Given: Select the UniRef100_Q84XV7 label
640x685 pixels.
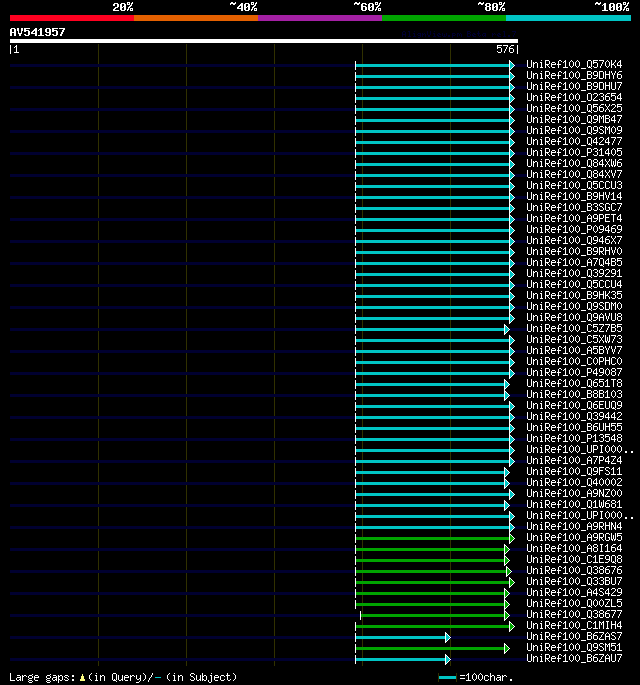Looking at the screenshot, I should [x=574, y=174].
